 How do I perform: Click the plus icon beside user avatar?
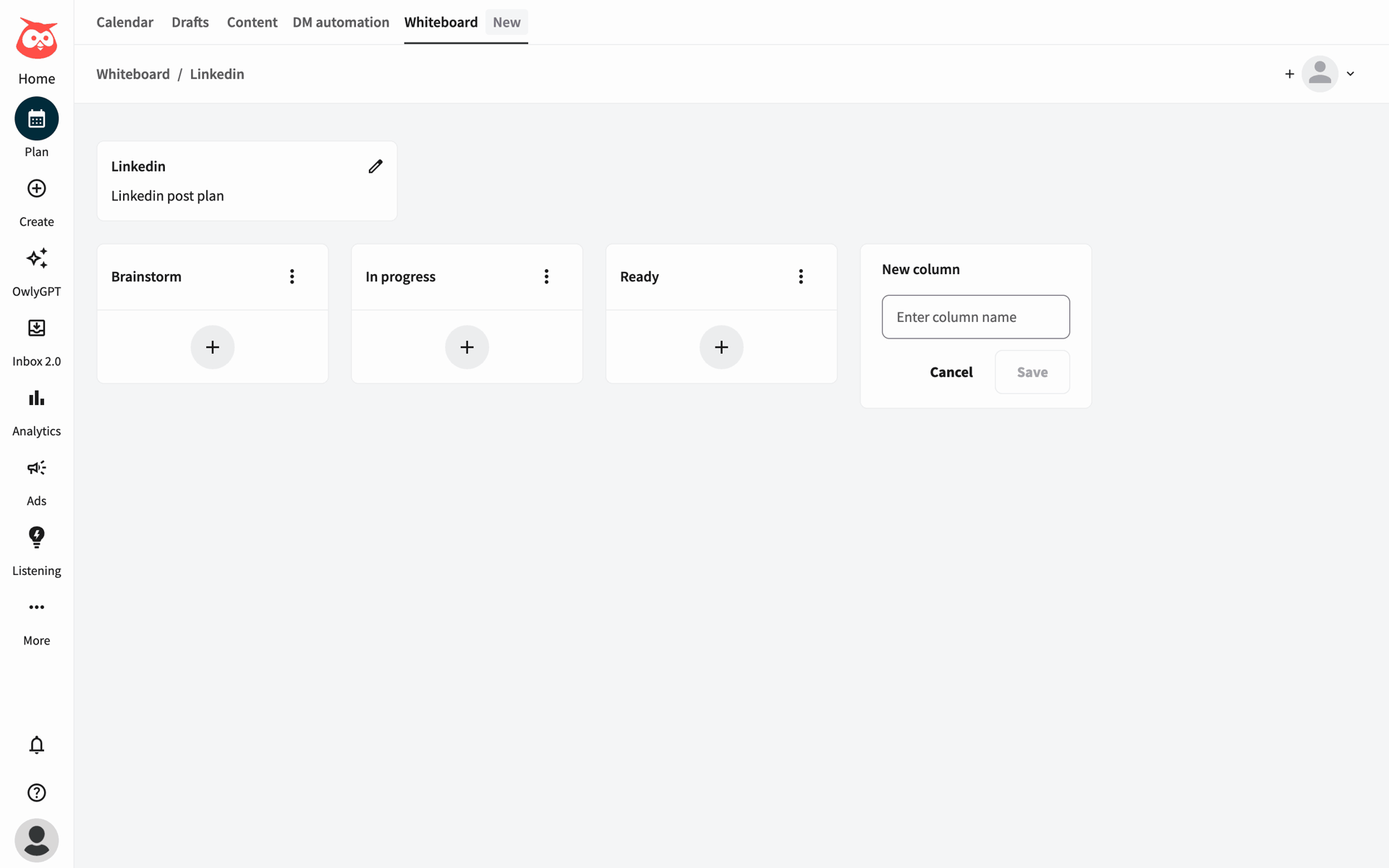1289,74
